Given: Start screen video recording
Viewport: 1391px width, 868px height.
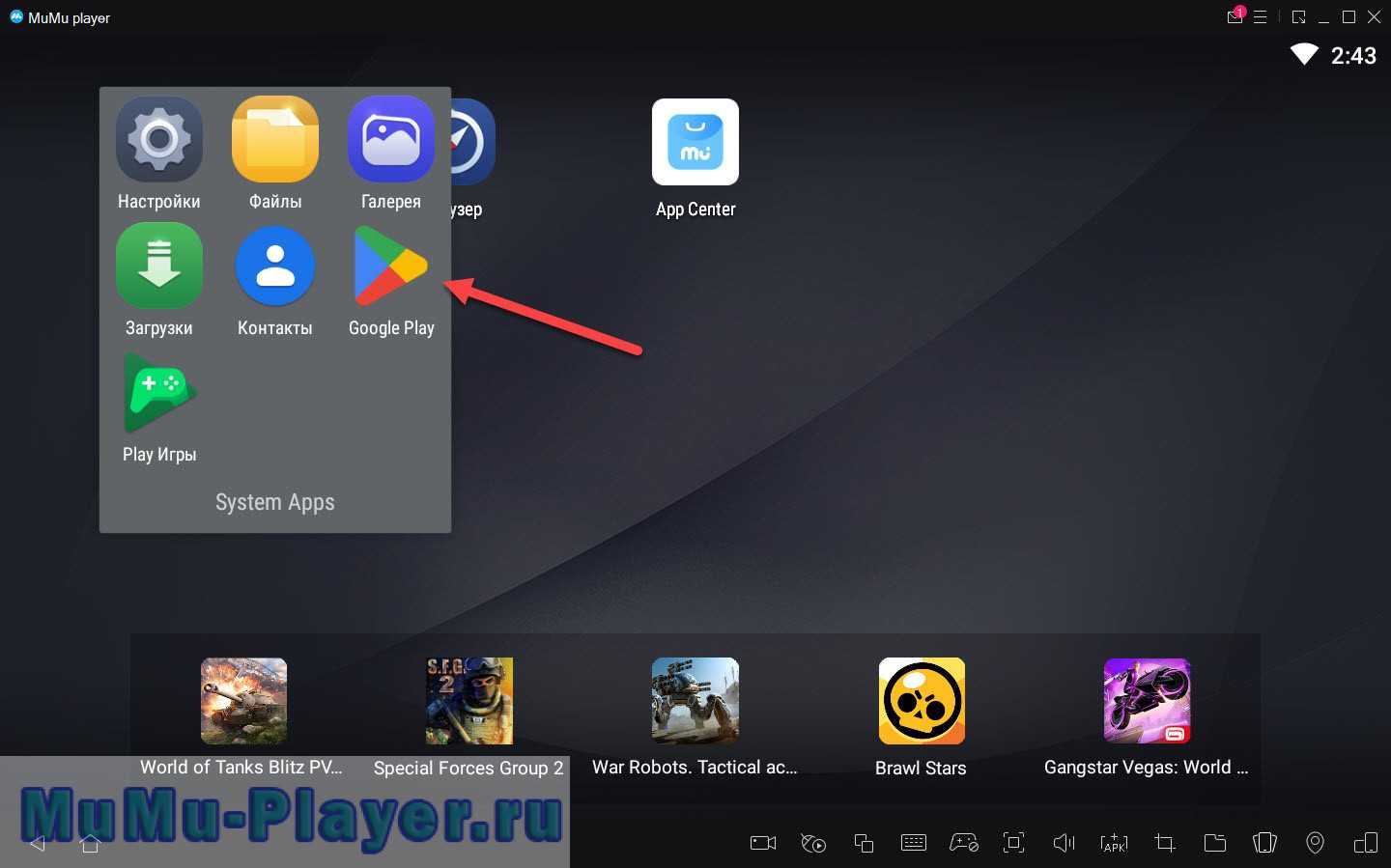Looking at the screenshot, I should click(x=763, y=843).
